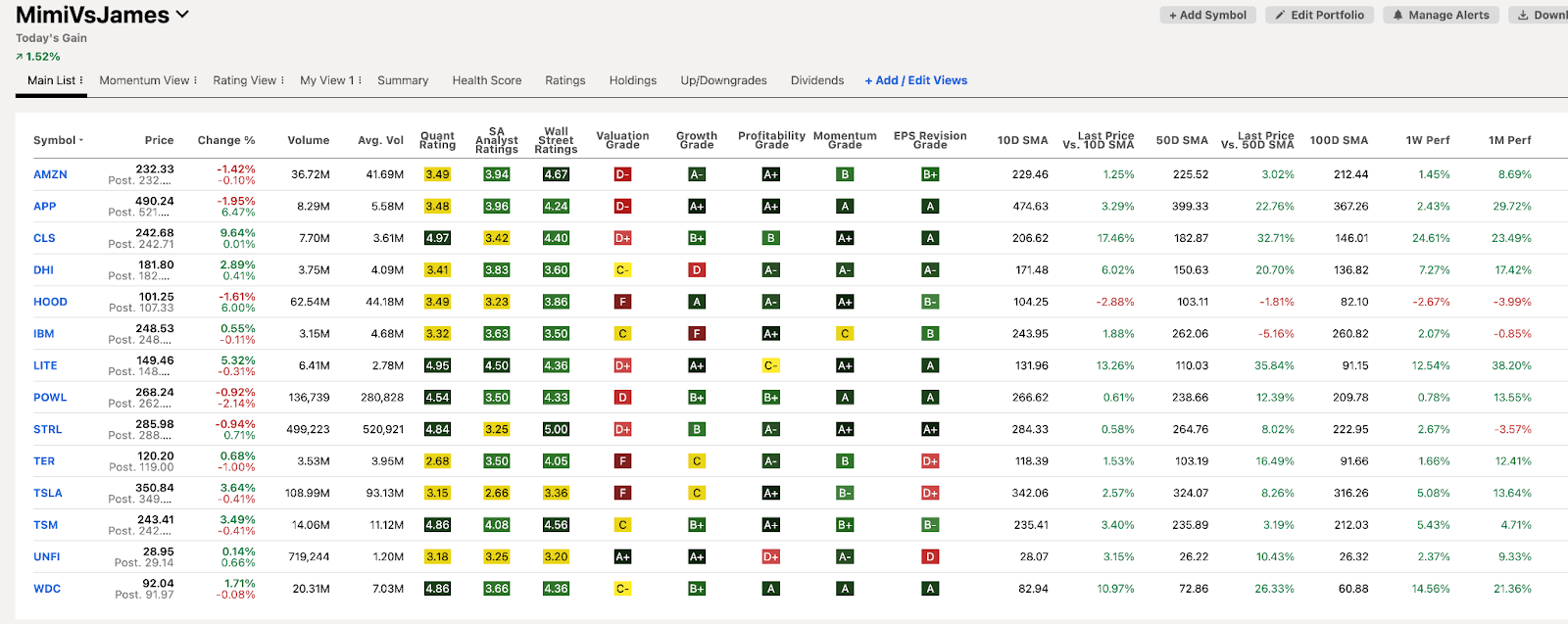Open the WDC symbol link
Image resolution: width=1568 pixels, height=624 pixels.
pyautogui.click(x=47, y=589)
